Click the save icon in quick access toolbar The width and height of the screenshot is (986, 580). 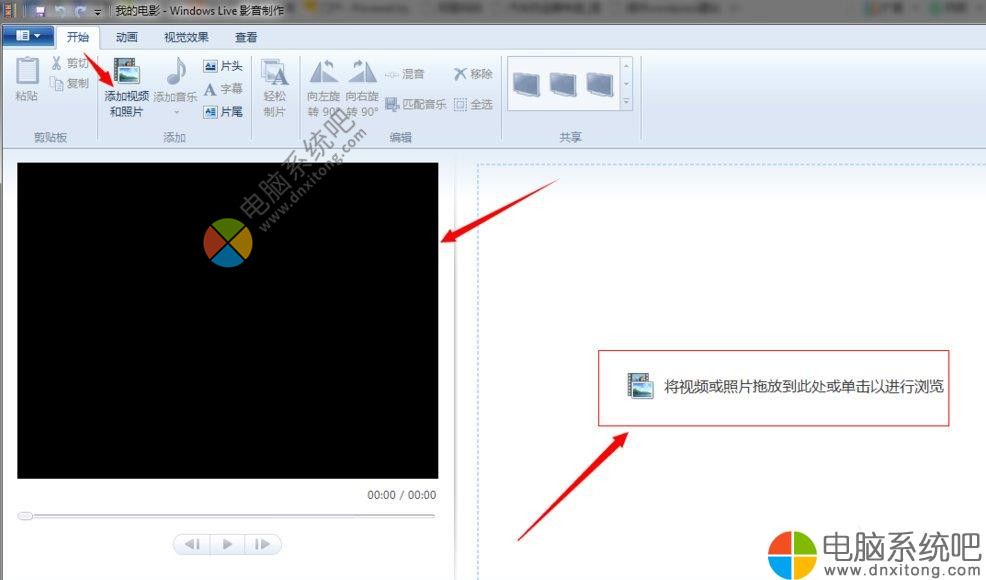coord(40,11)
